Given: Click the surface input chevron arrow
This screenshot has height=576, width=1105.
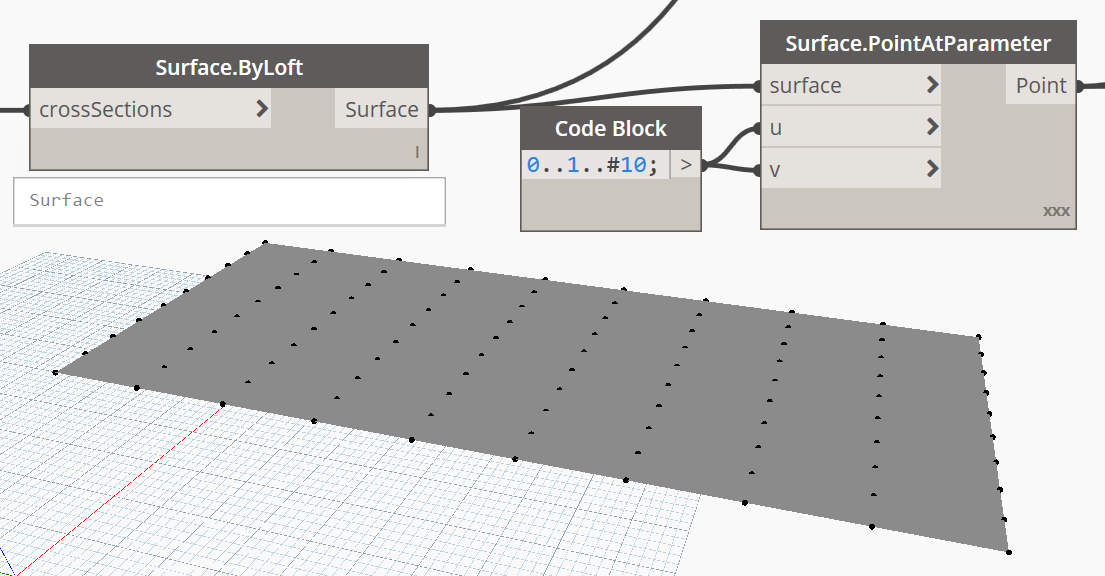Looking at the screenshot, I should pyautogui.click(x=932, y=85).
